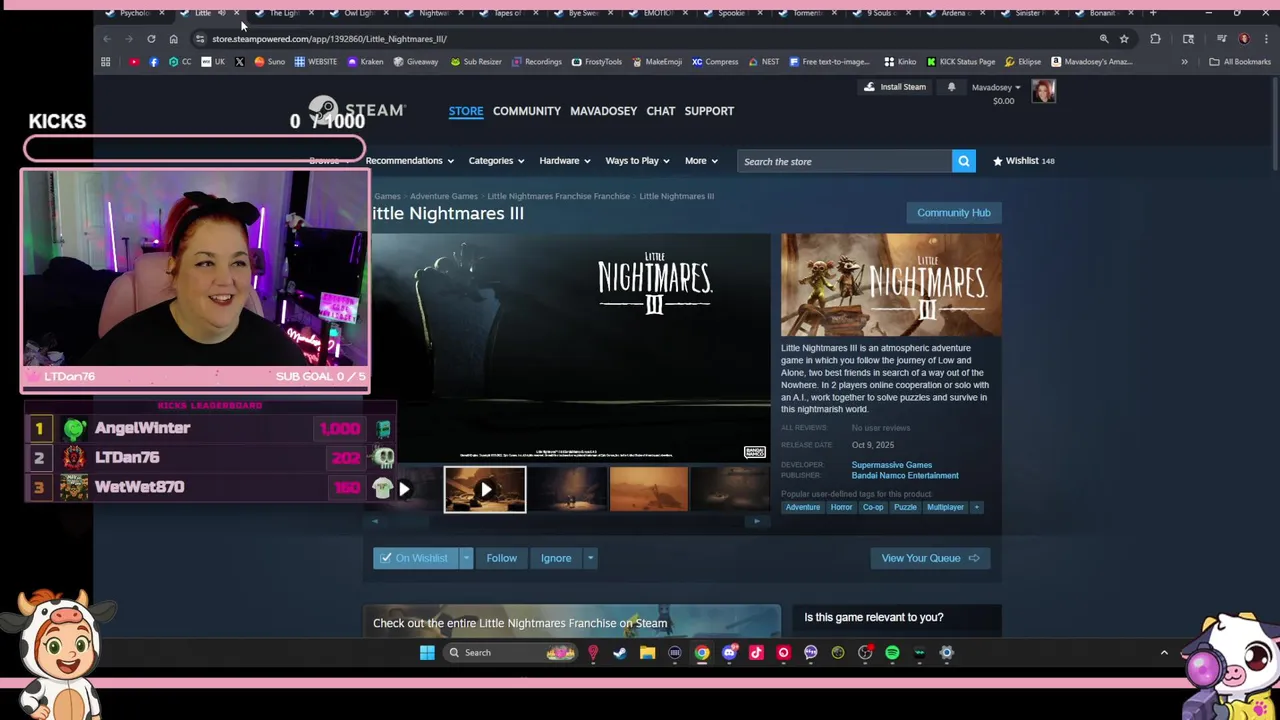Click the Install Steam button
This screenshot has height=720, width=1280.
[895, 87]
